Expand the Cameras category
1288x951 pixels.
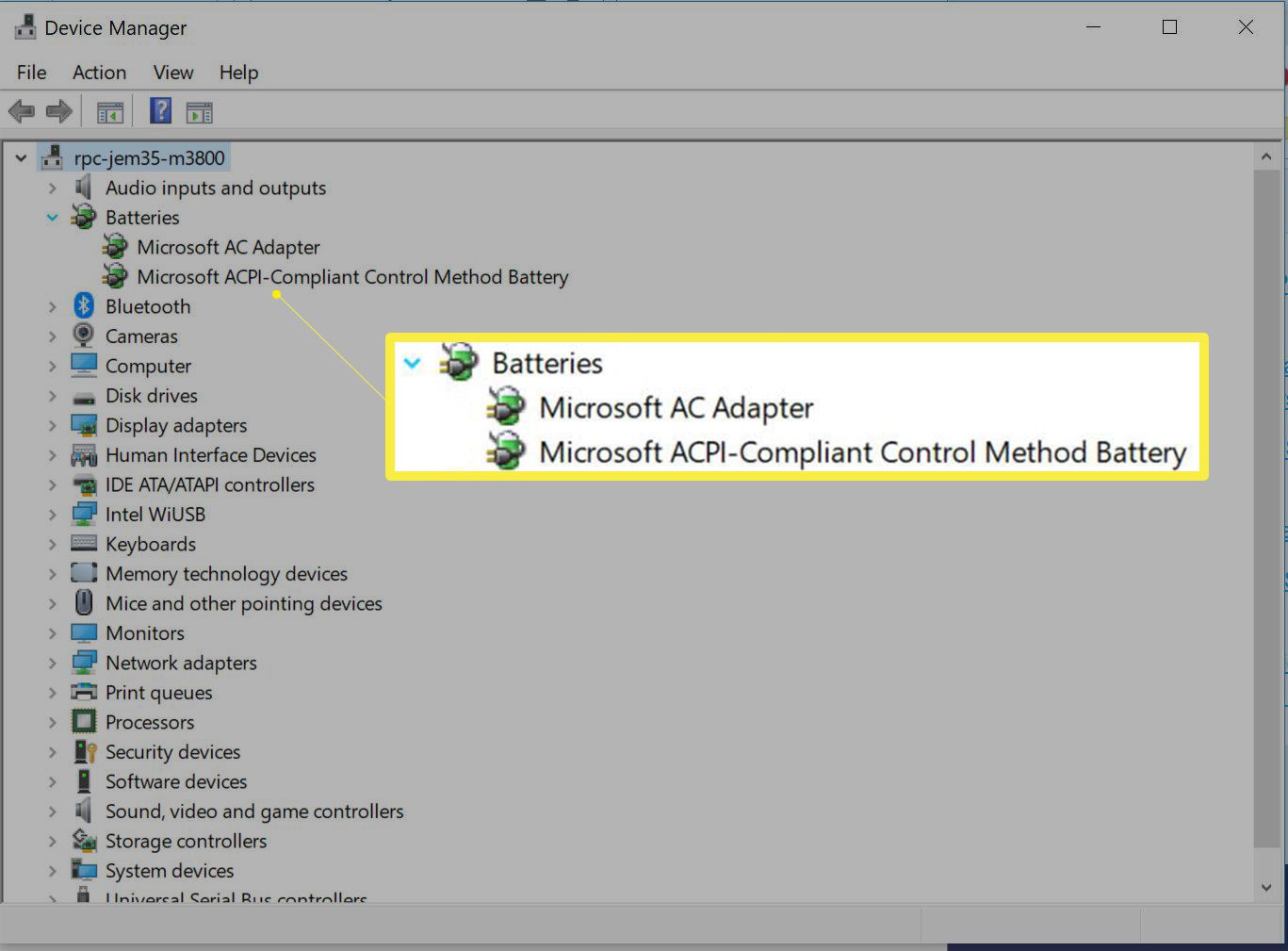pyautogui.click(x=53, y=336)
